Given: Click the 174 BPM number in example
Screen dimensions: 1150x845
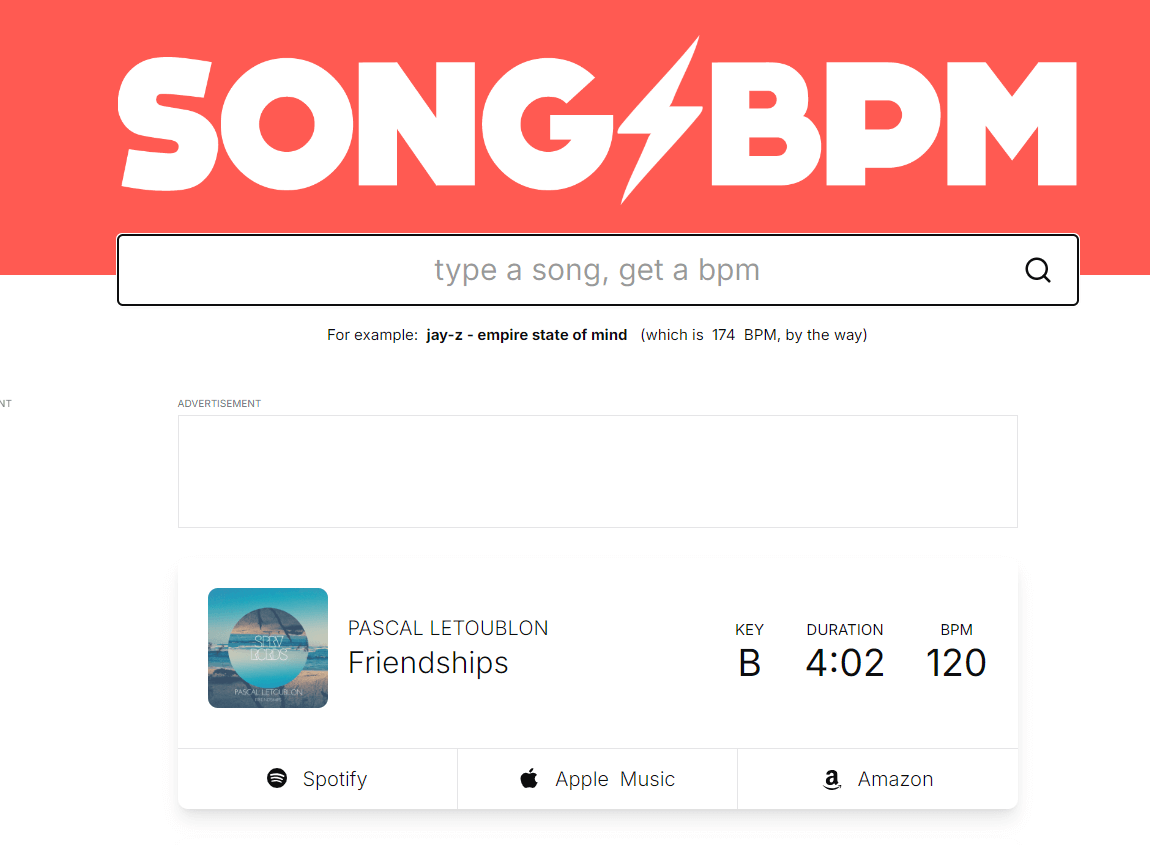Looking at the screenshot, I should tap(724, 335).
